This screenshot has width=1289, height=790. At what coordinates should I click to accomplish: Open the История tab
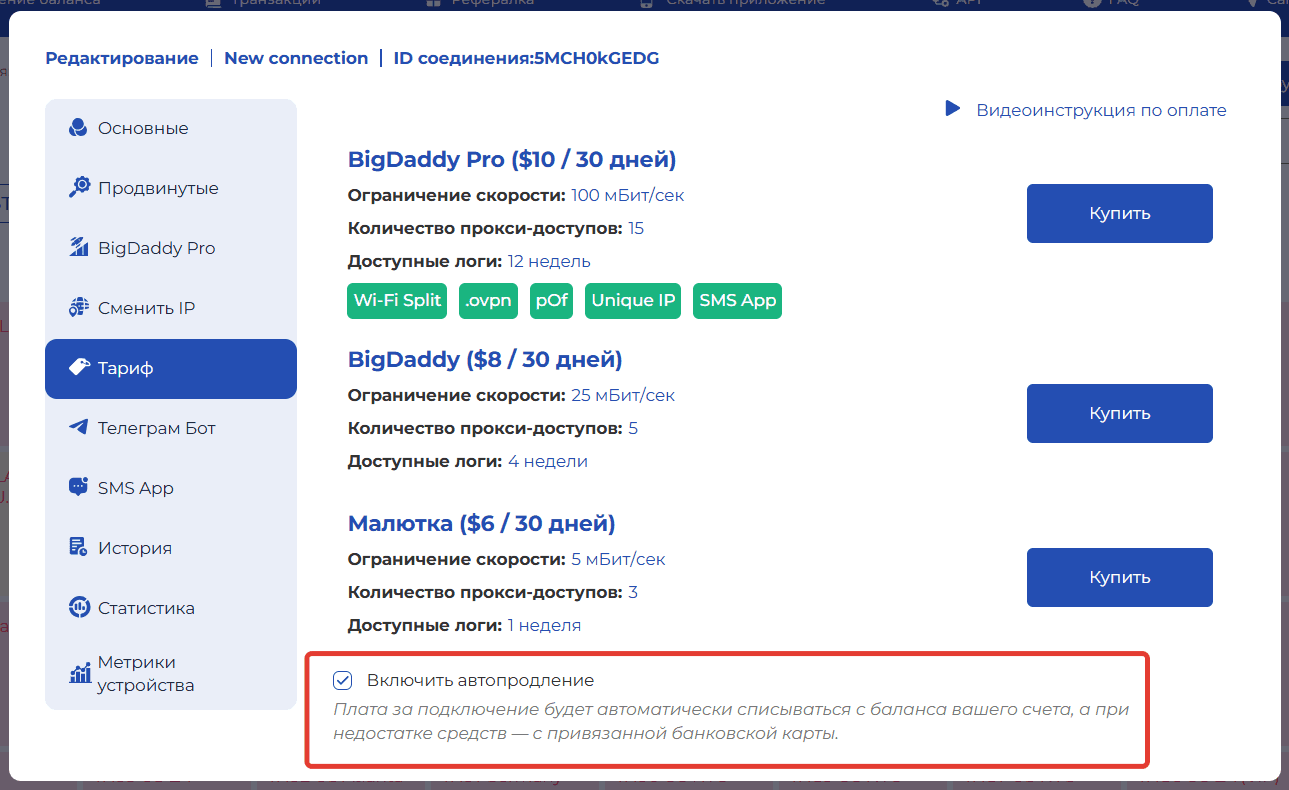[x=171, y=548]
